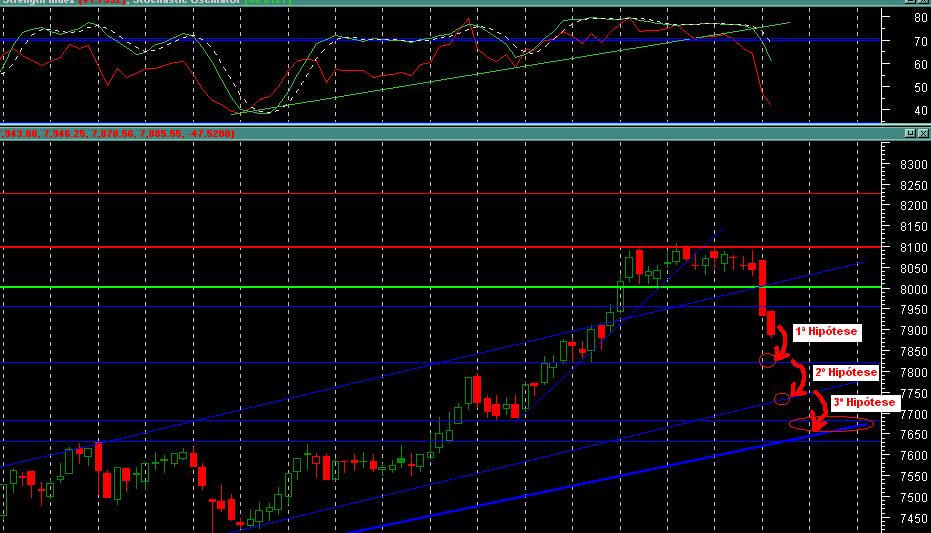Click the red arrow pointing to 3º Hipótese target
This screenshot has height=533, width=931.
point(819,411)
